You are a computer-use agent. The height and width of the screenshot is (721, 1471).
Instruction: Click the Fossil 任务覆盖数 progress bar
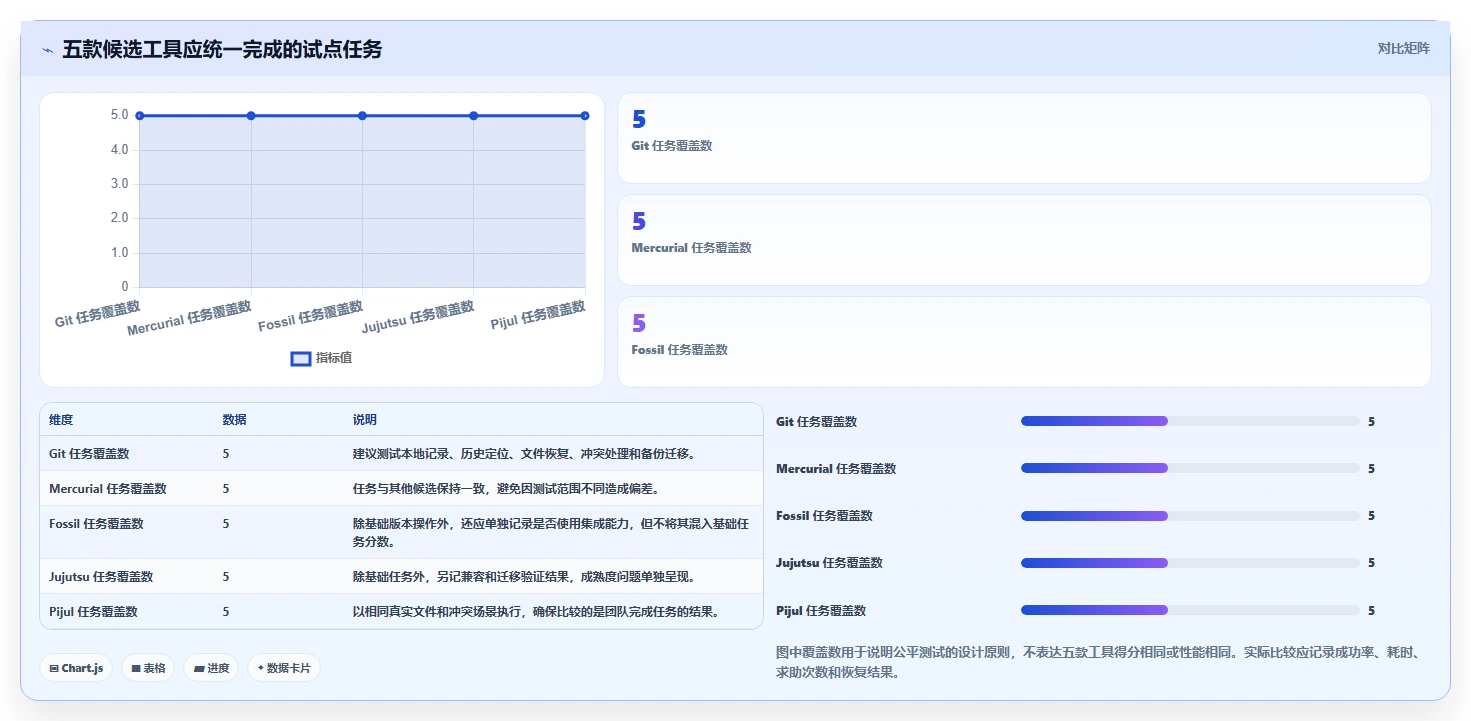pyautogui.click(x=1190, y=516)
